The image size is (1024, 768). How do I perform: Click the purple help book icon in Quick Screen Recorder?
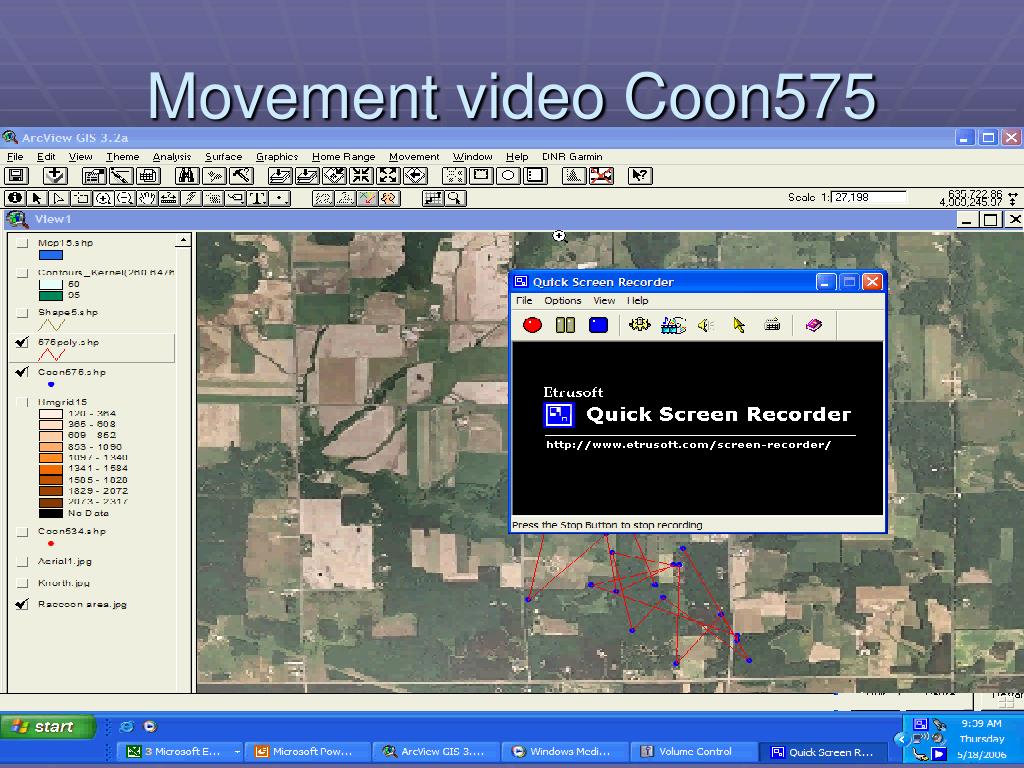coord(813,325)
